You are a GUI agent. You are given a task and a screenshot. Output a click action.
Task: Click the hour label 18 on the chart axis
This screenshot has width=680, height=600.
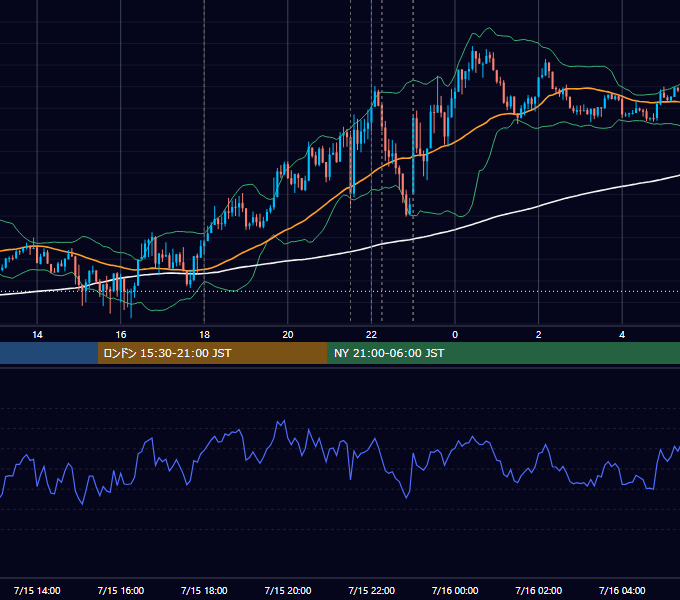[204, 335]
